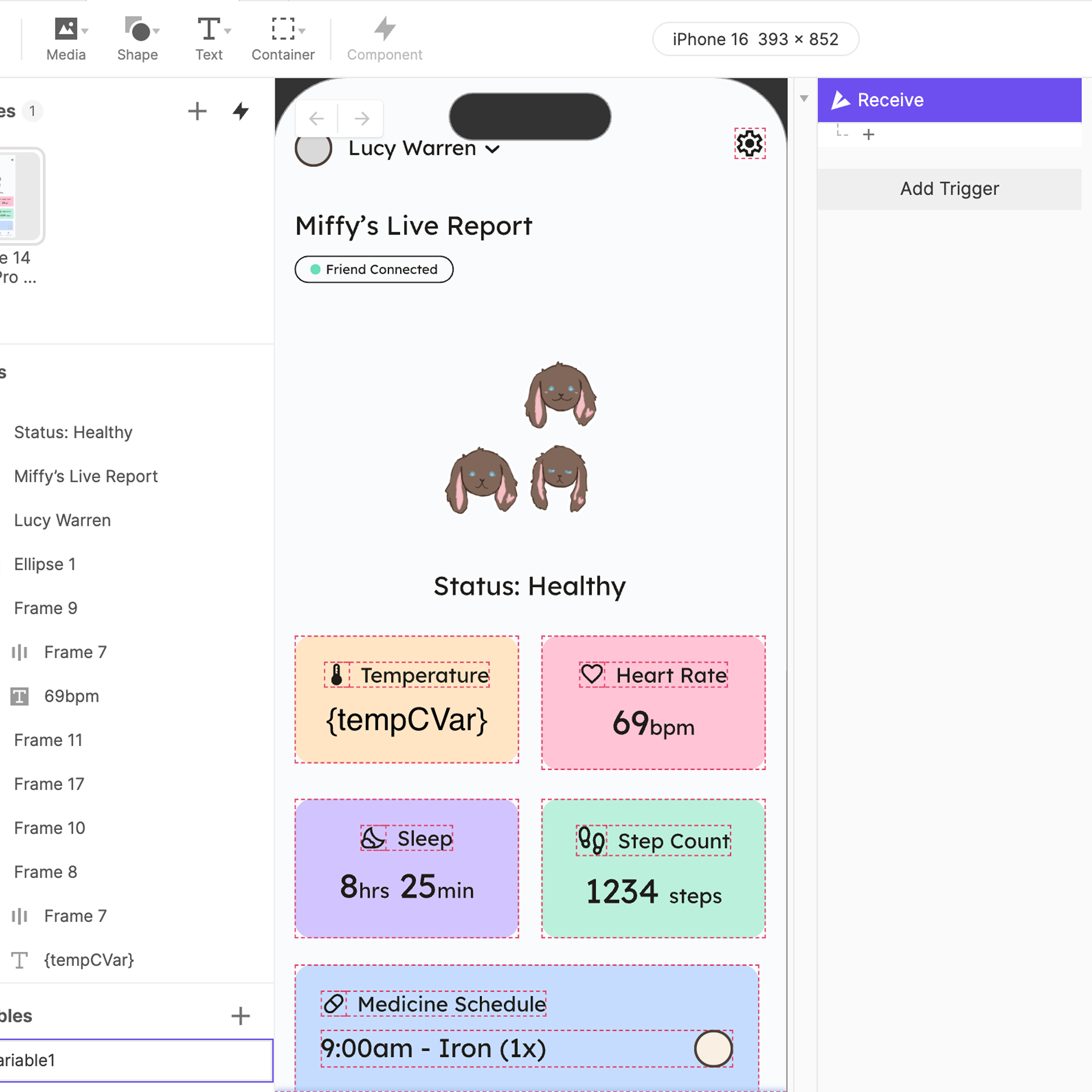
Task: Select the Media tool icon
Action: [65, 29]
